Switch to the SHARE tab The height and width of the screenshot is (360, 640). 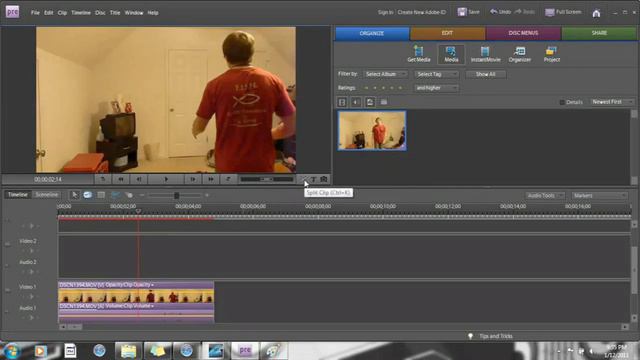click(x=599, y=33)
